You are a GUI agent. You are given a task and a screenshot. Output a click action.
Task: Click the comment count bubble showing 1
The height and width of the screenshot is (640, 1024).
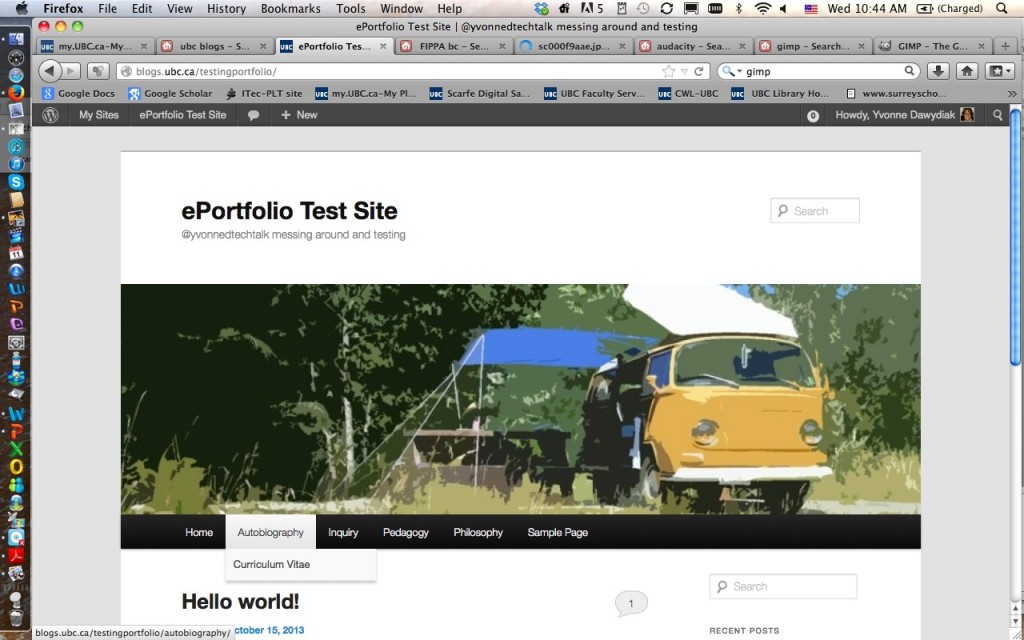631,603
